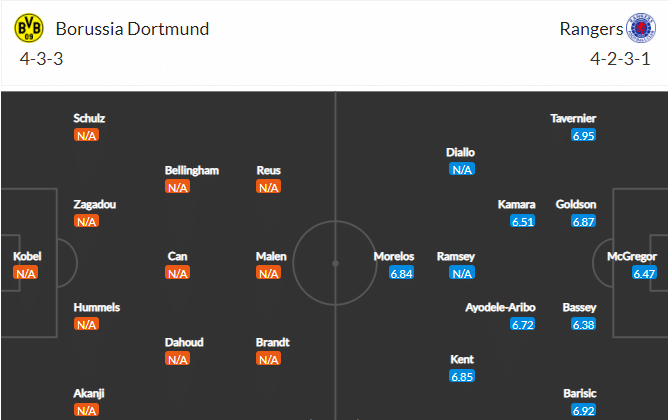Image resolution: width=668 pixels, height=420 pixels.
Task: Click Rangers' 4-2-3-1 formation label
Action: [620, 59]
